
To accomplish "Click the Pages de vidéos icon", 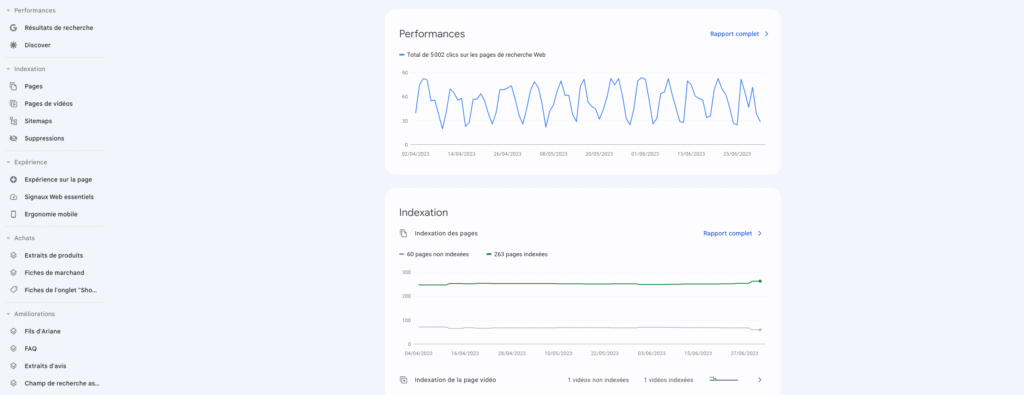I will point(13,103).
